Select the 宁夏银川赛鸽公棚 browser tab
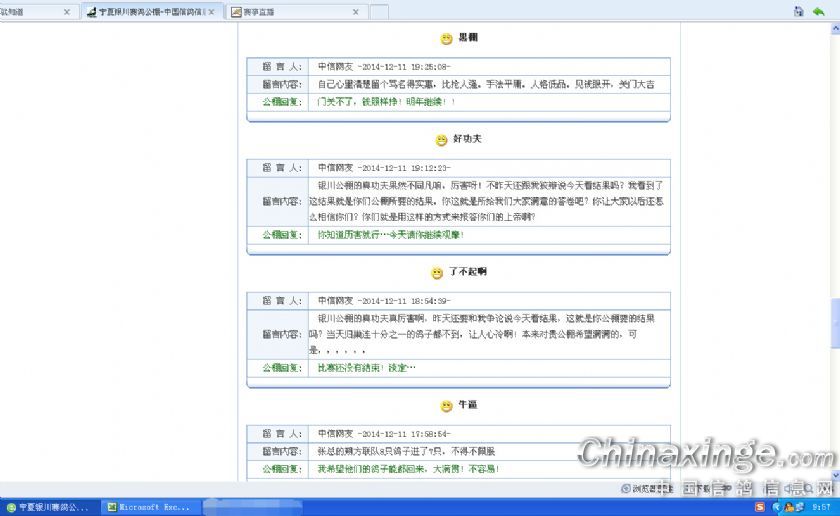The height and width of the screenshot is (516, 840). [150, 12]
